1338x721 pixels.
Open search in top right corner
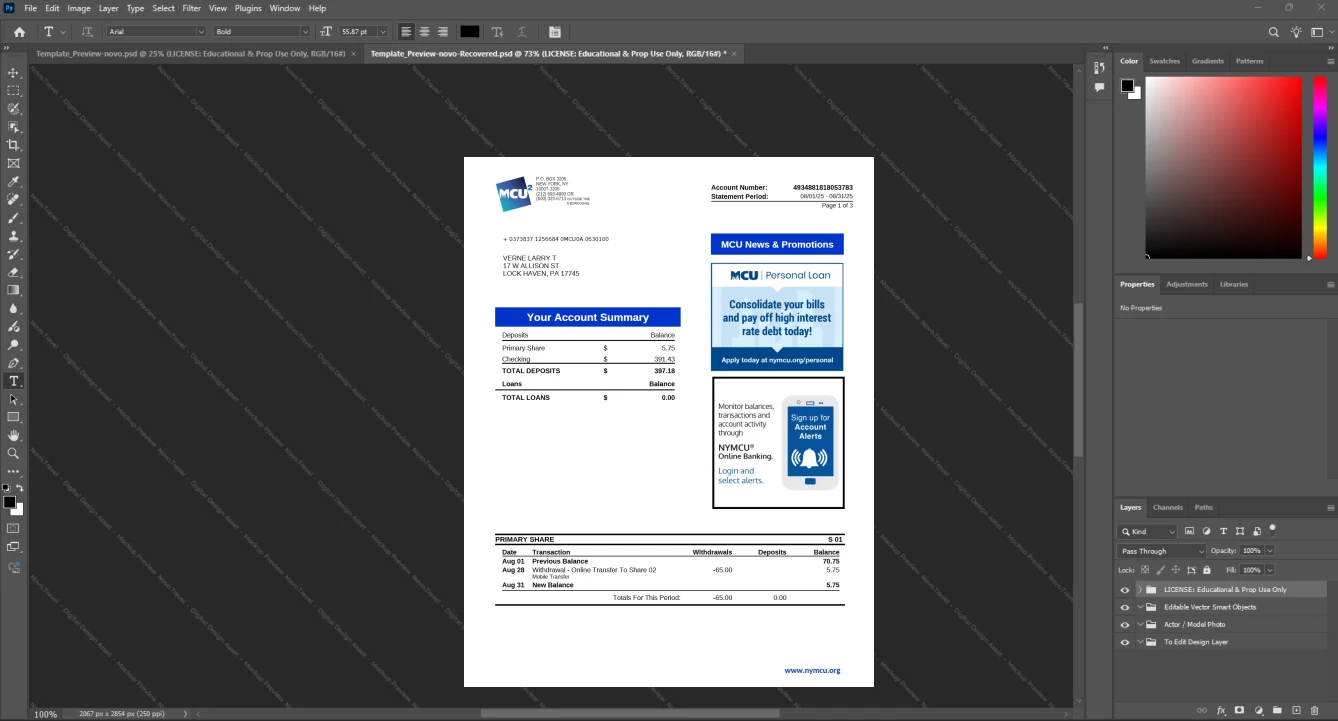tap(1274, 32)
